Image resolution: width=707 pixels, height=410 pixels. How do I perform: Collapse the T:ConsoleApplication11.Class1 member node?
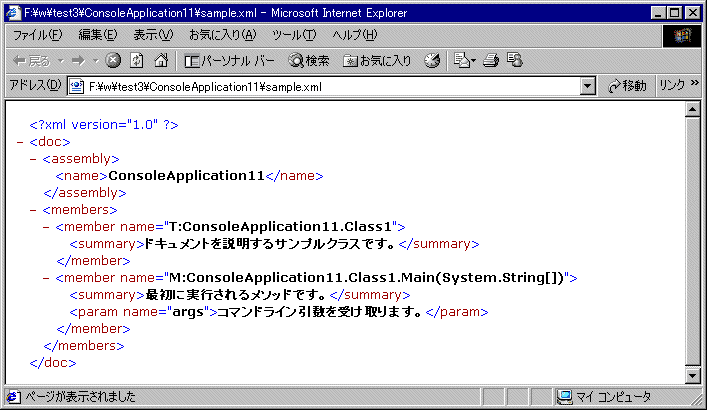click(x=46, y=227)
